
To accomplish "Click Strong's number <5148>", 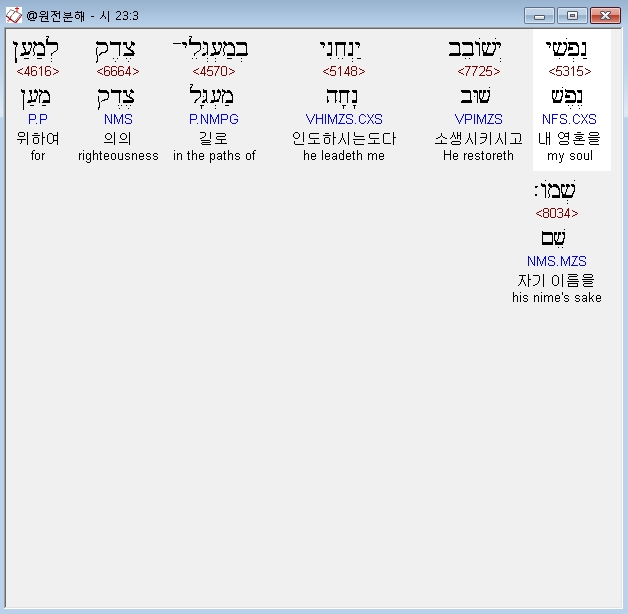I will coord(344,71).
